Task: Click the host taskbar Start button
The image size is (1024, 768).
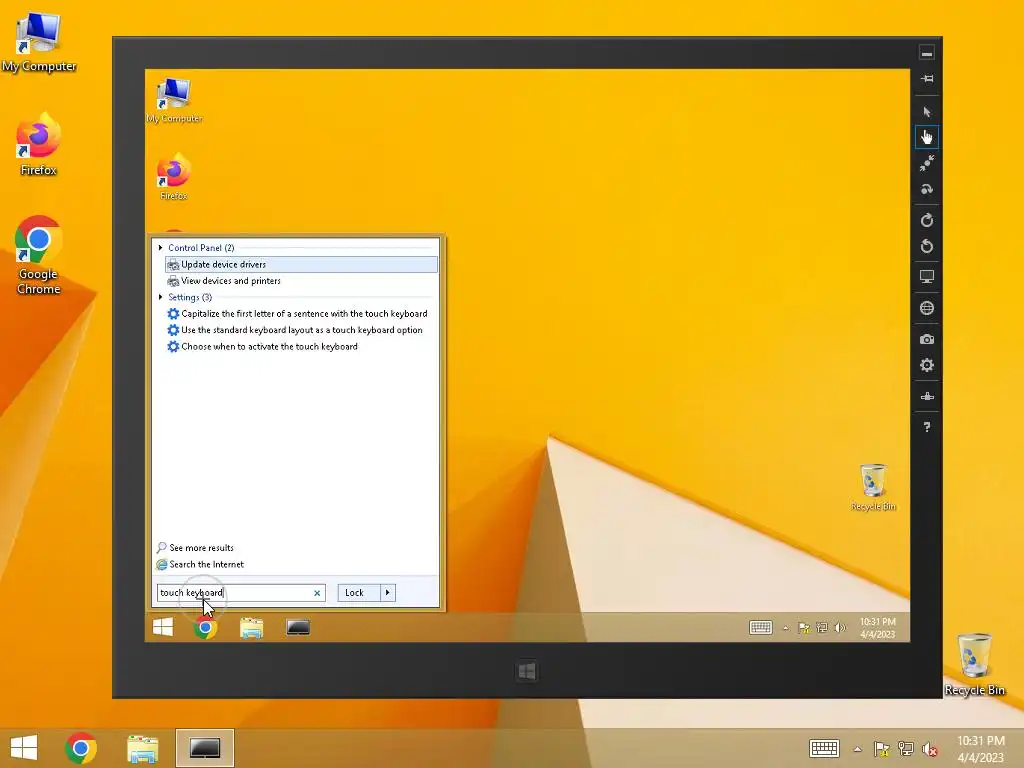Action: 24,748
